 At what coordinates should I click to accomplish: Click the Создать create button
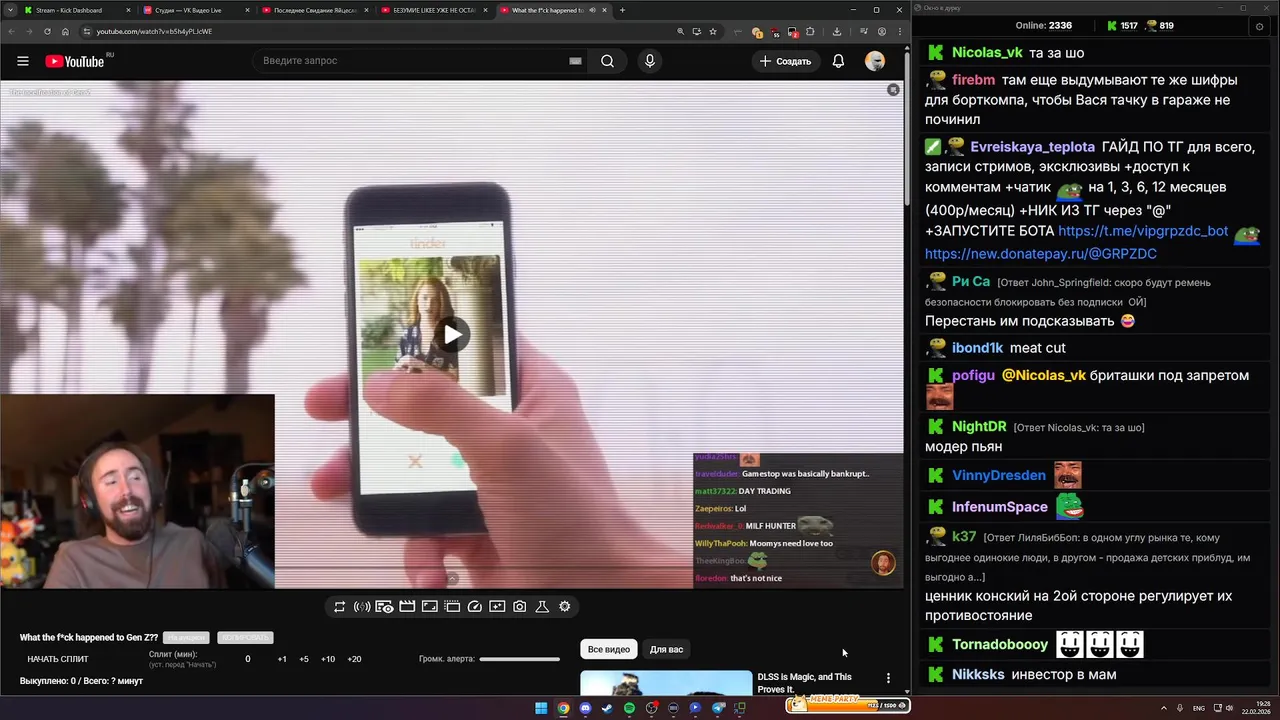point(786,61)
